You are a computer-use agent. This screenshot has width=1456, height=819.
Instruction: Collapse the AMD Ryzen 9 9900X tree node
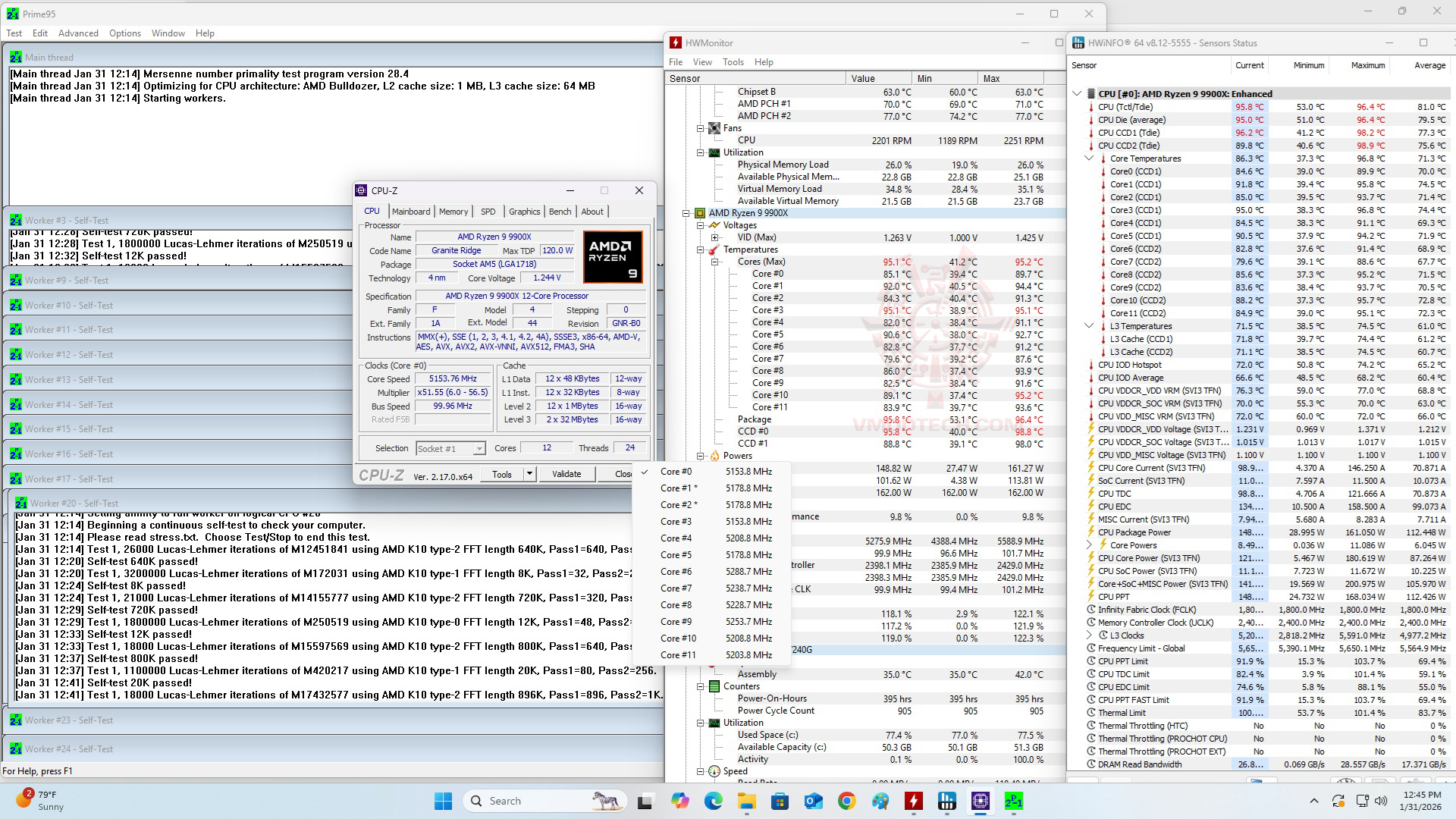686,213
